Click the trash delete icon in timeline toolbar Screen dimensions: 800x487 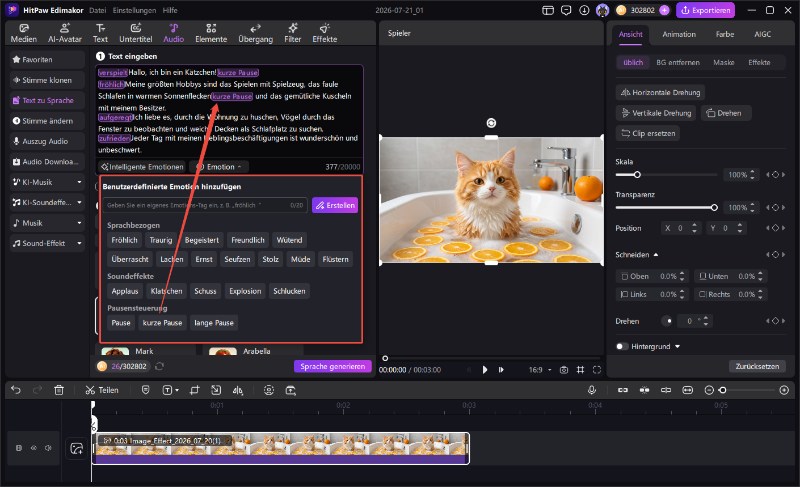[x=59, y=390]
